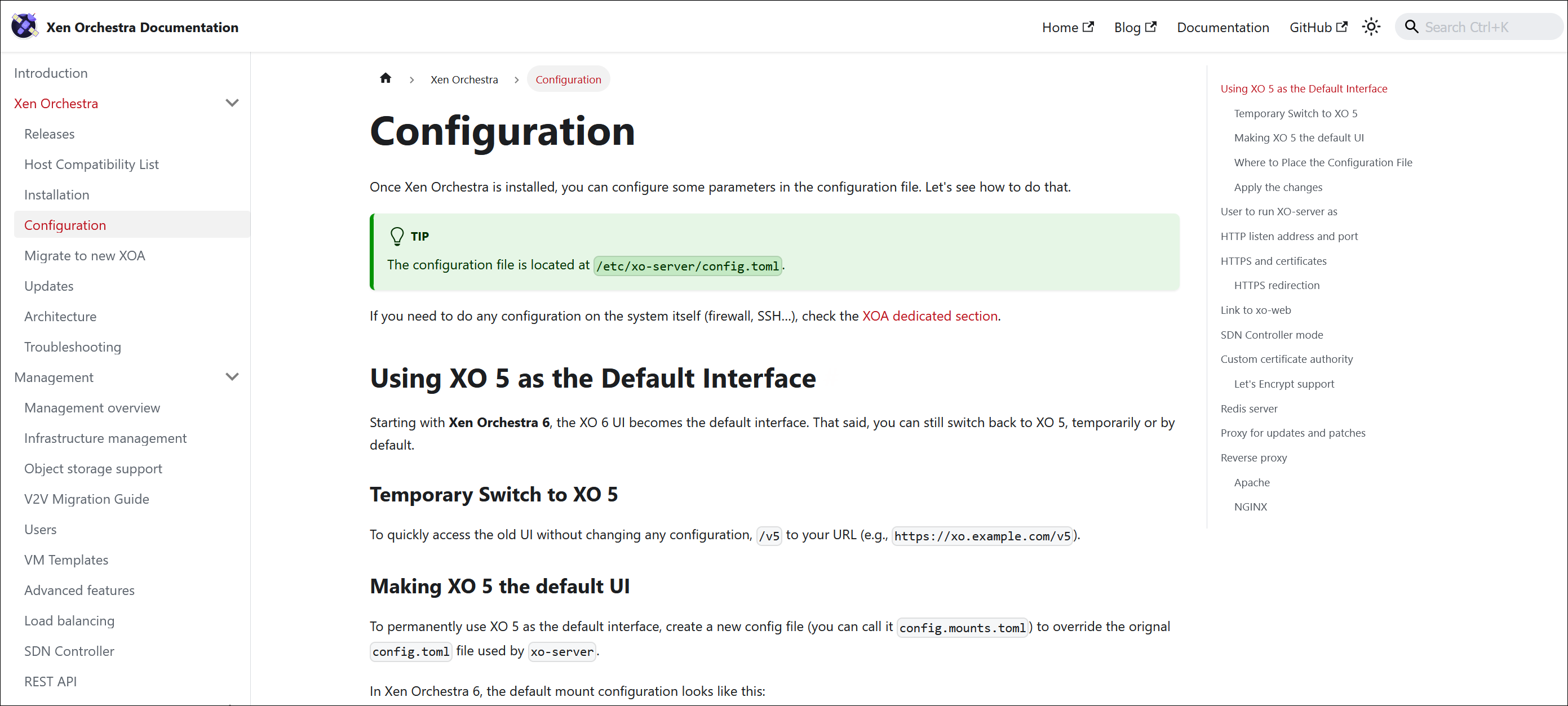Click external link icon next to Blog

(x=1150, y=27)
